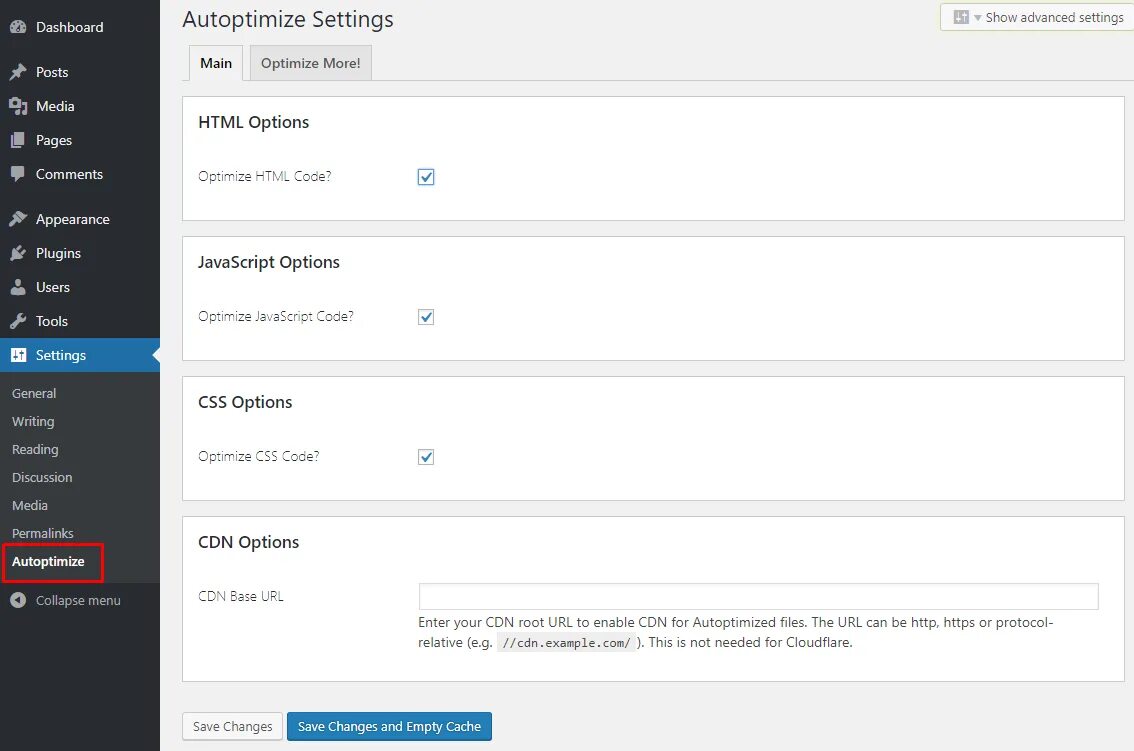This screenshot has width=1134, height=751.
Task: Click the Plugins plug icon
Action: click(18, 253)
